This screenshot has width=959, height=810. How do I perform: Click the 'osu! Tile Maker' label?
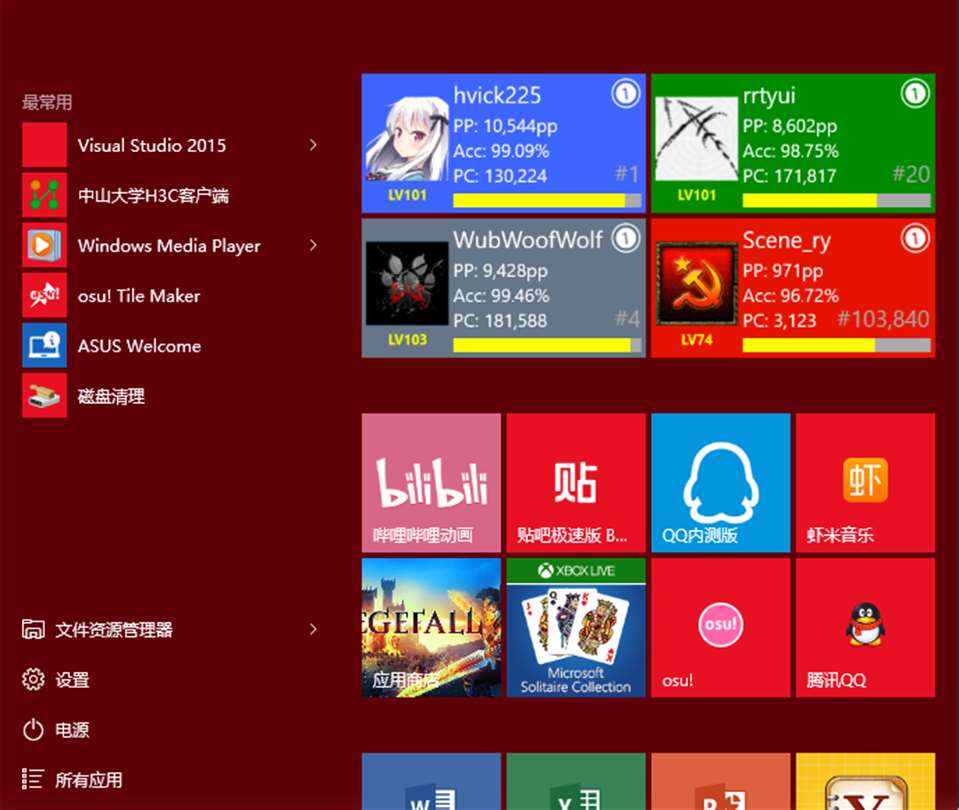pyautogui.click(x=139, y=296)
